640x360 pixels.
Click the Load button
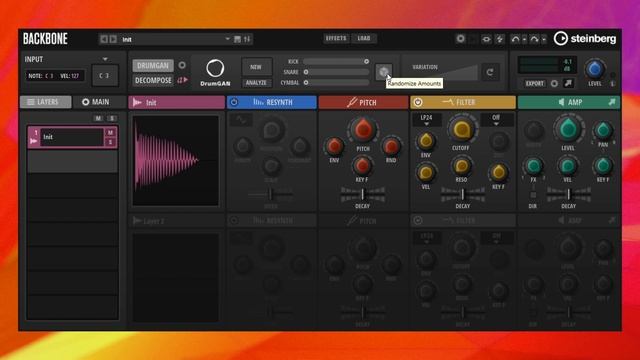click(364, 38)
